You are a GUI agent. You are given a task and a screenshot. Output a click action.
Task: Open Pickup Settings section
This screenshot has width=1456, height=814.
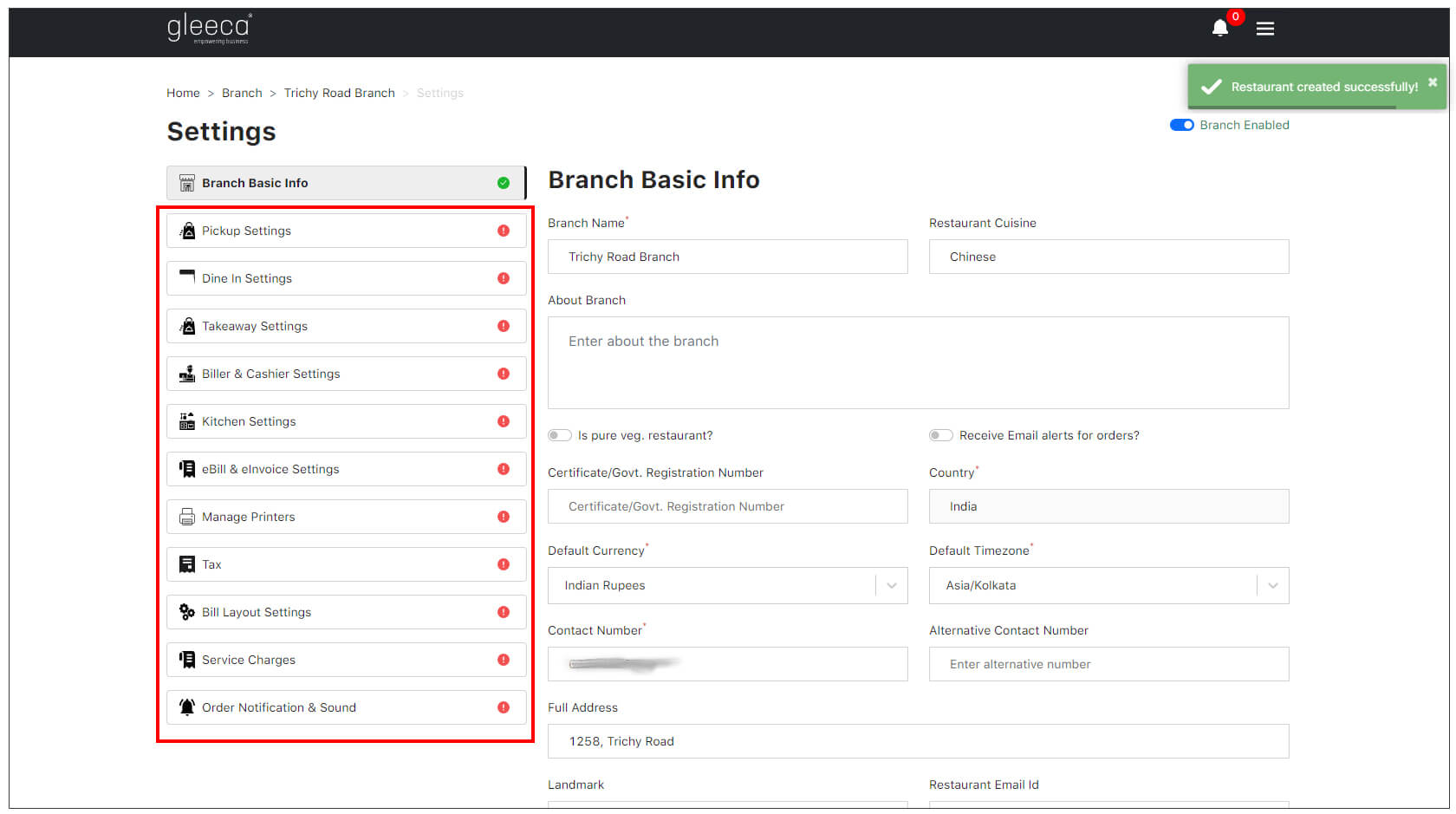(347, 231)
